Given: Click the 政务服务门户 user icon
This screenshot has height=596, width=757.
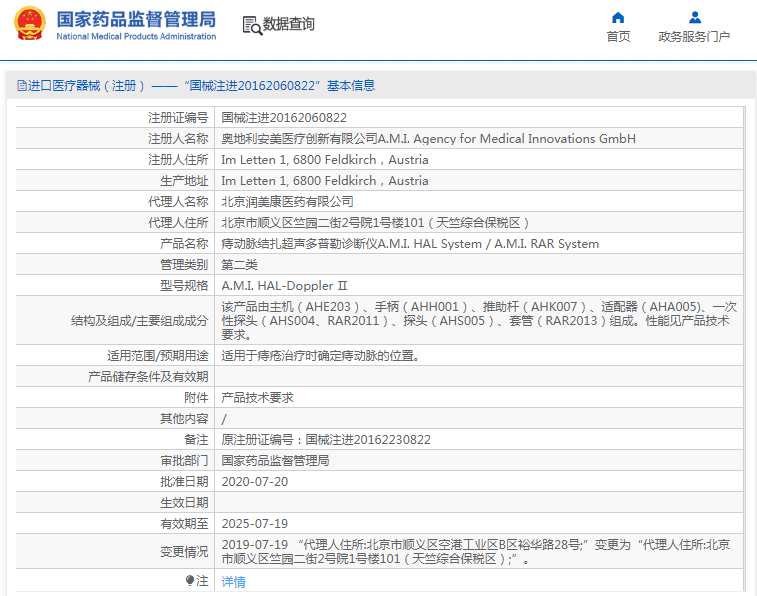Looking at the screenshot, I should tap(695, 18).
